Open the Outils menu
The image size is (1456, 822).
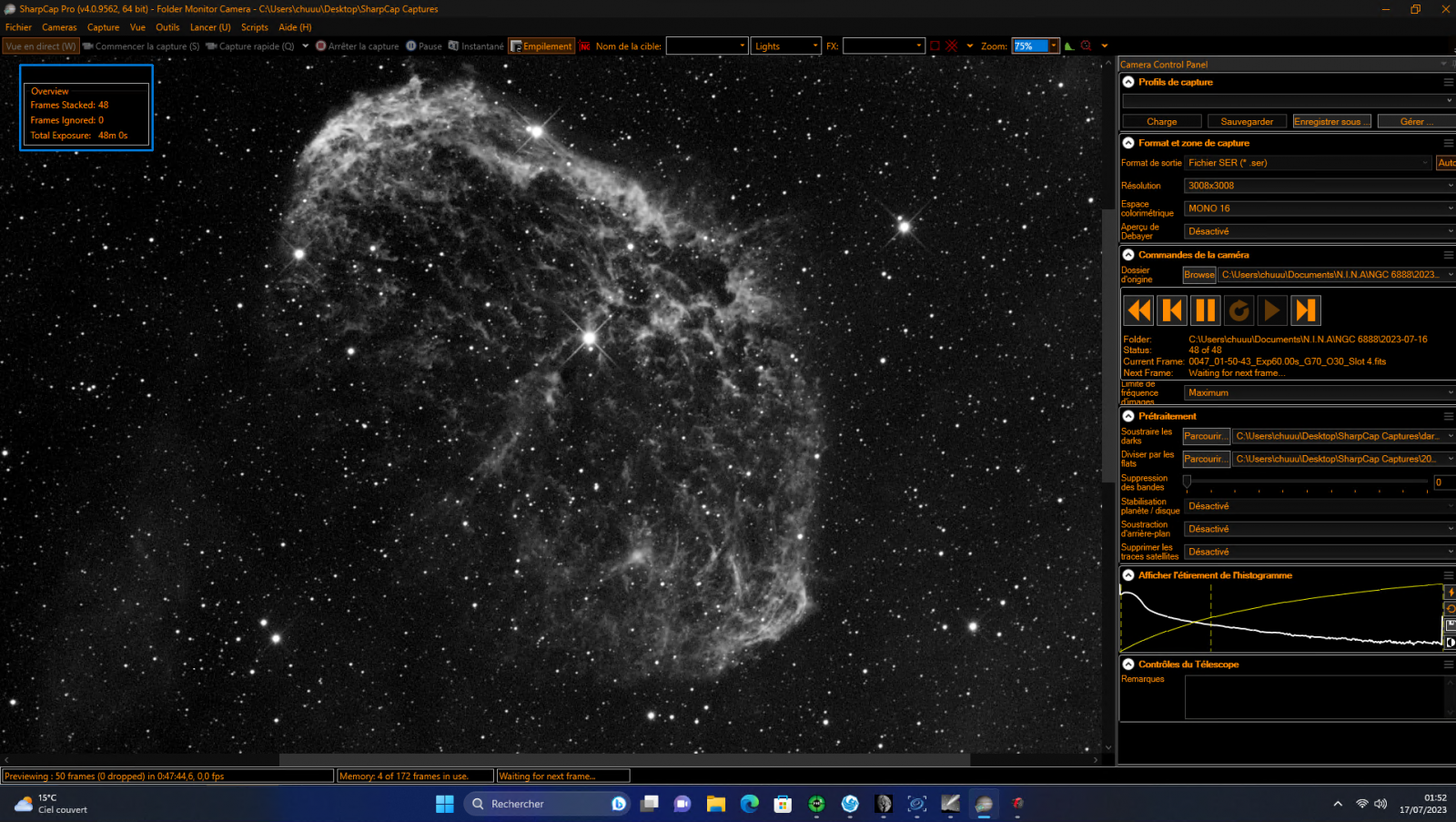(x=167, y=27)
